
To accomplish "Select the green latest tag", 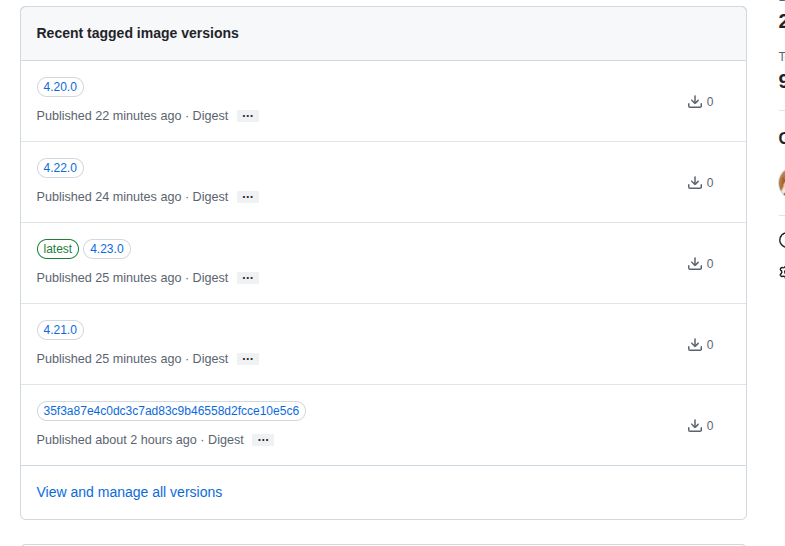I will click(x=58, y=249).
